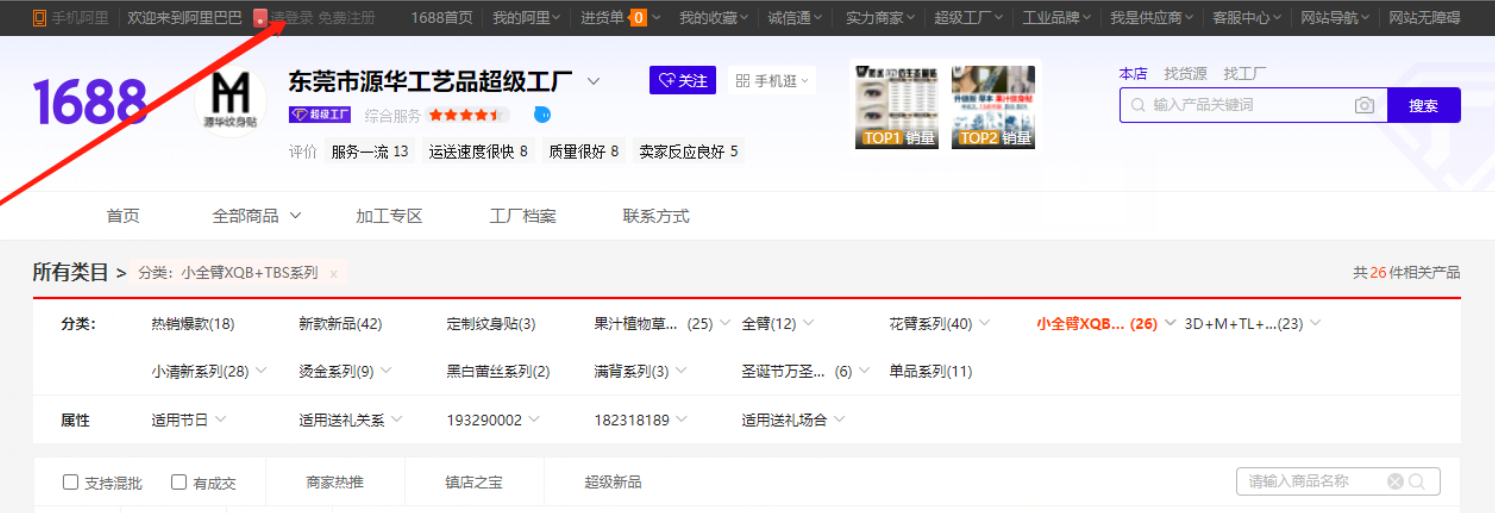Remove the 小全臂XQB+TBS系列 filter tag
Image resolution: width=1495 pixels, height=513 pixels.
(x=333, y=273)
